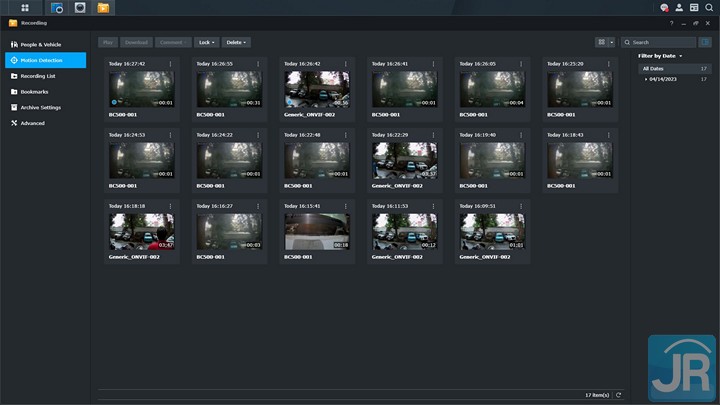Screen dimensions: 720x405
Task: Open options menu for the 16:27:42 recording
Action: [x=170, y=64]
